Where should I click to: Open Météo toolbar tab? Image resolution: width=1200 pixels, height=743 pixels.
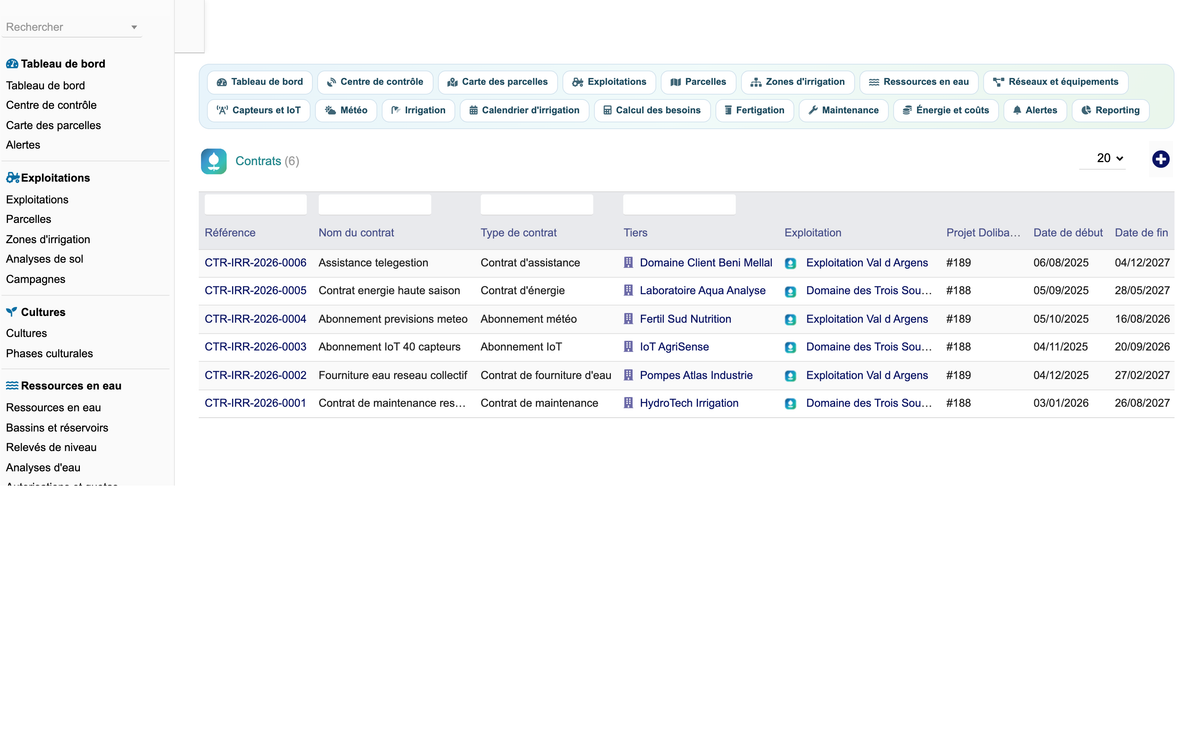tap(346, 110)
